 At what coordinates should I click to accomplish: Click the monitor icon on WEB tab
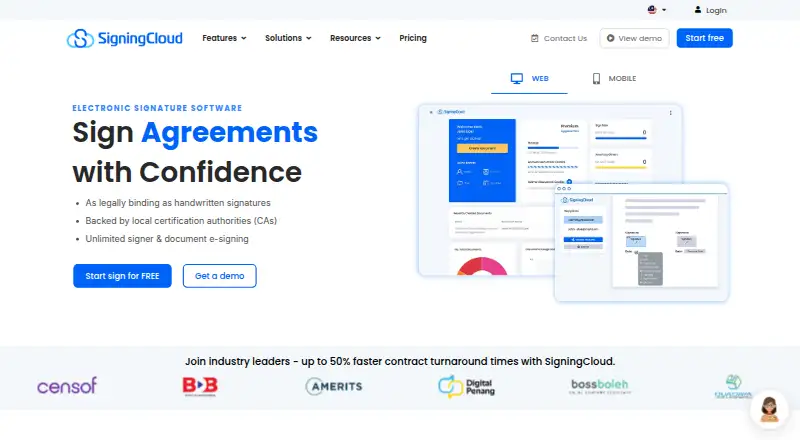(517, 79)
